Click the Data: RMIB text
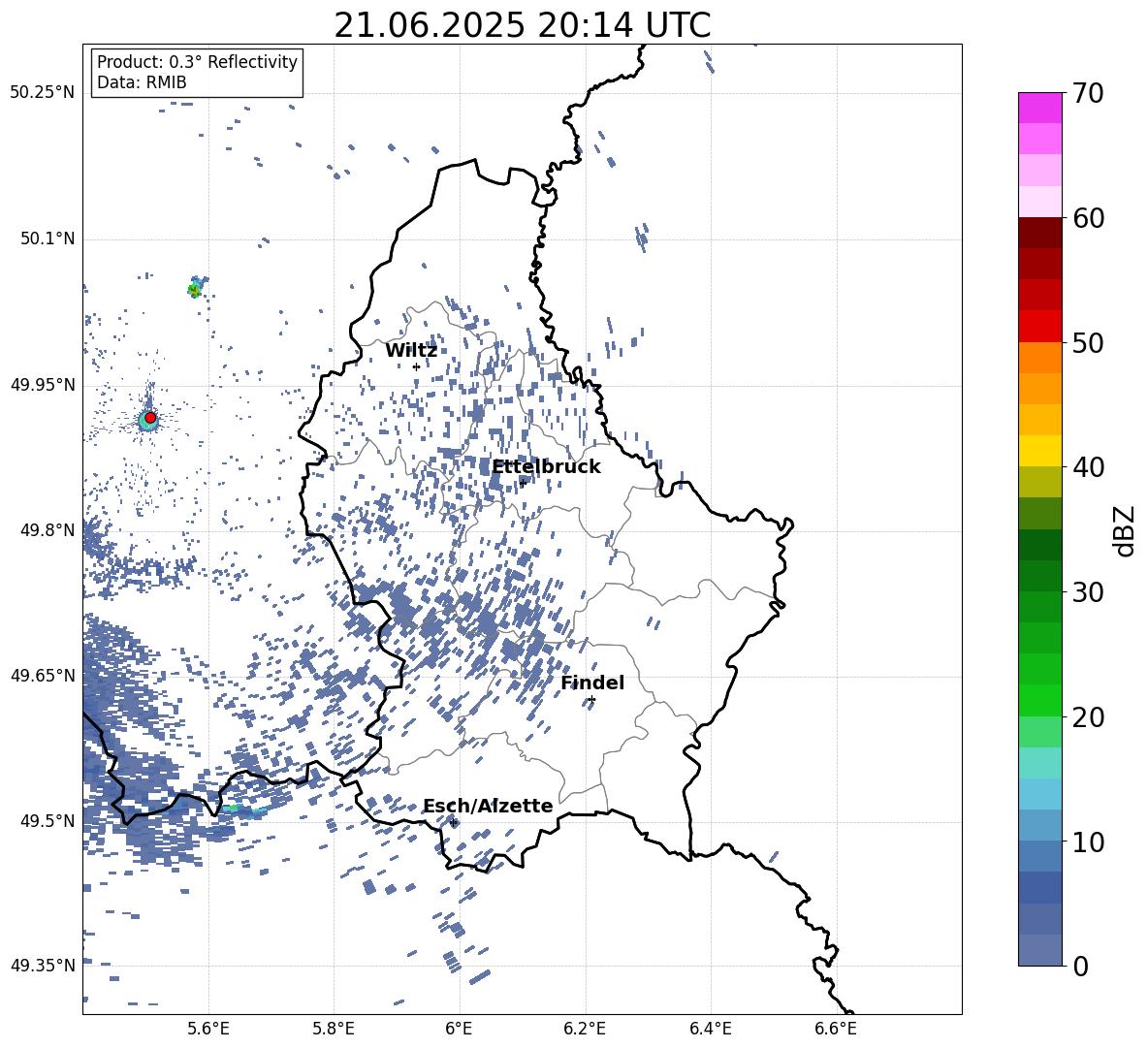The width and height of the screenshot is (1148, 1048). pos(142,82)
